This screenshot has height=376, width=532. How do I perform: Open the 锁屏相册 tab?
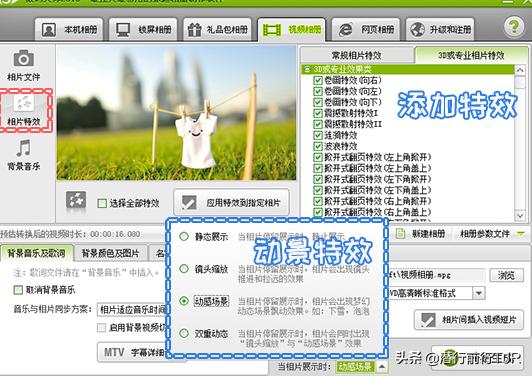pos(143,30)
